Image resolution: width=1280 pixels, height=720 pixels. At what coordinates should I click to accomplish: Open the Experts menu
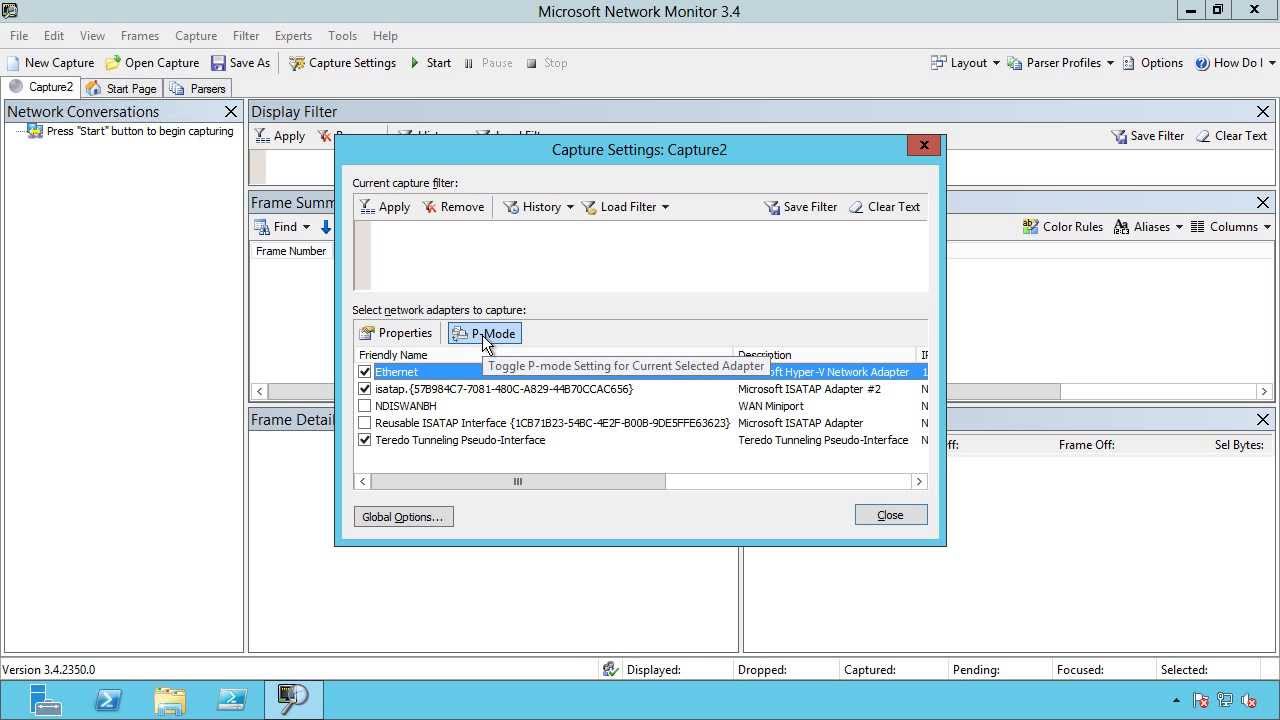(x=293, y=36)
